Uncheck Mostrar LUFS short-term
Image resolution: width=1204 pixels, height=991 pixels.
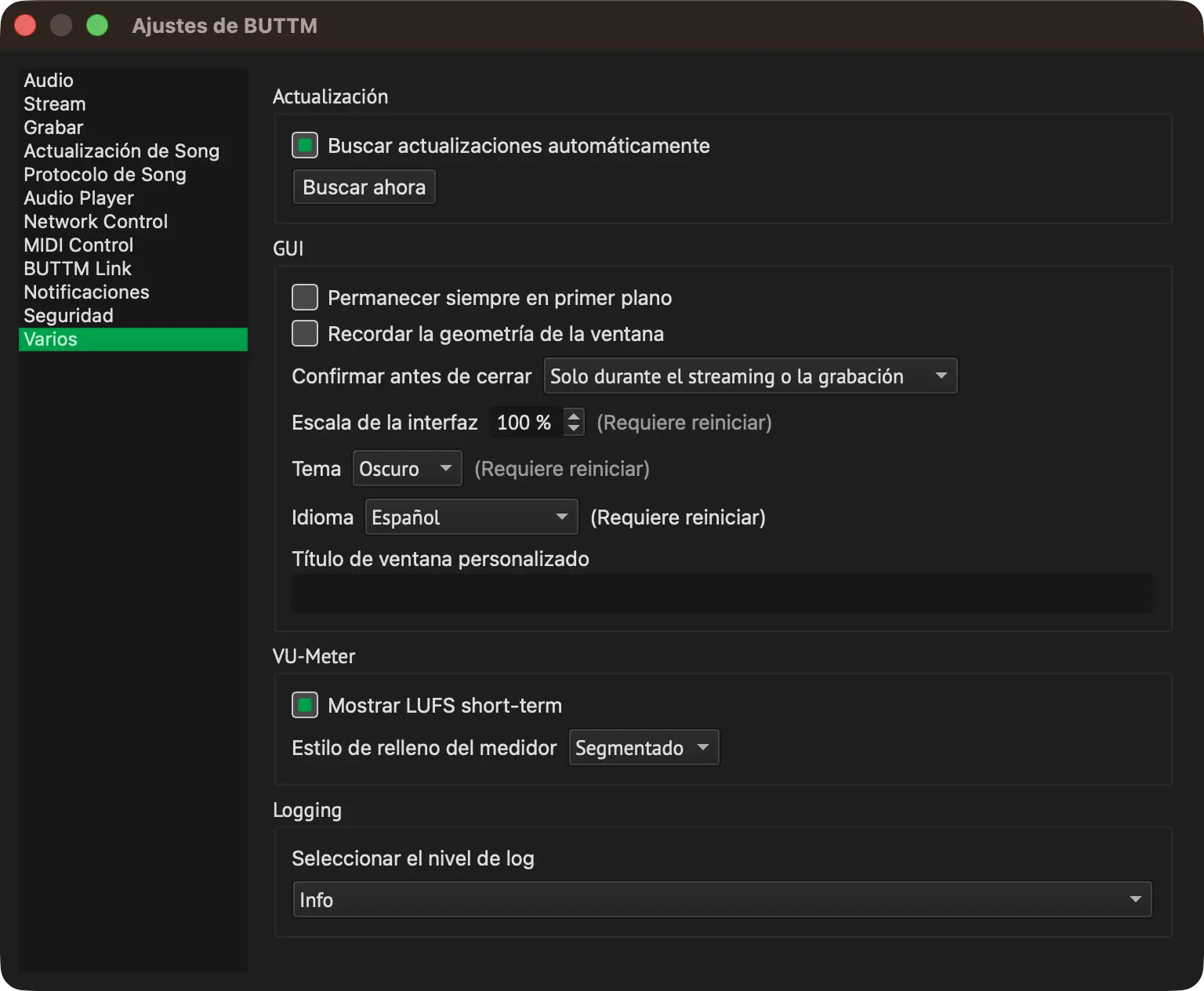pos(305,705)
